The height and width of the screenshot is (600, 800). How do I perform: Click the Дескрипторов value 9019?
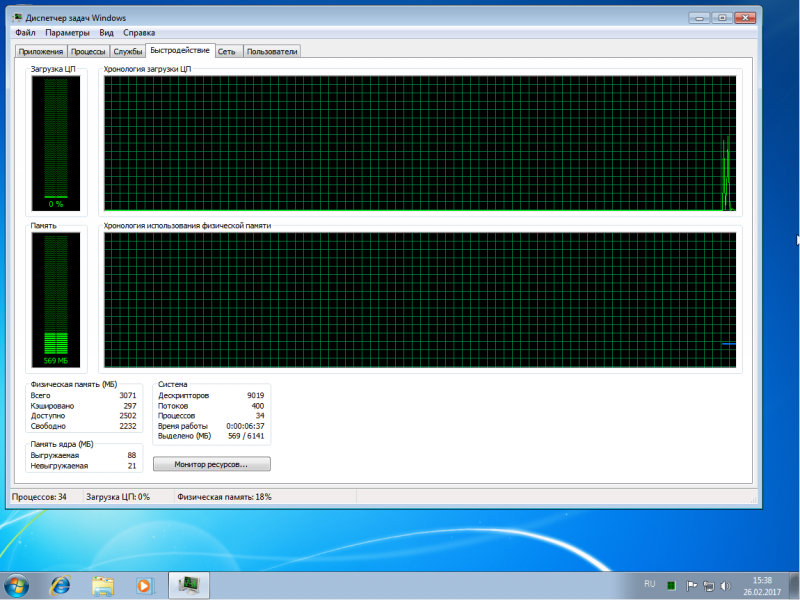[256, 395]
